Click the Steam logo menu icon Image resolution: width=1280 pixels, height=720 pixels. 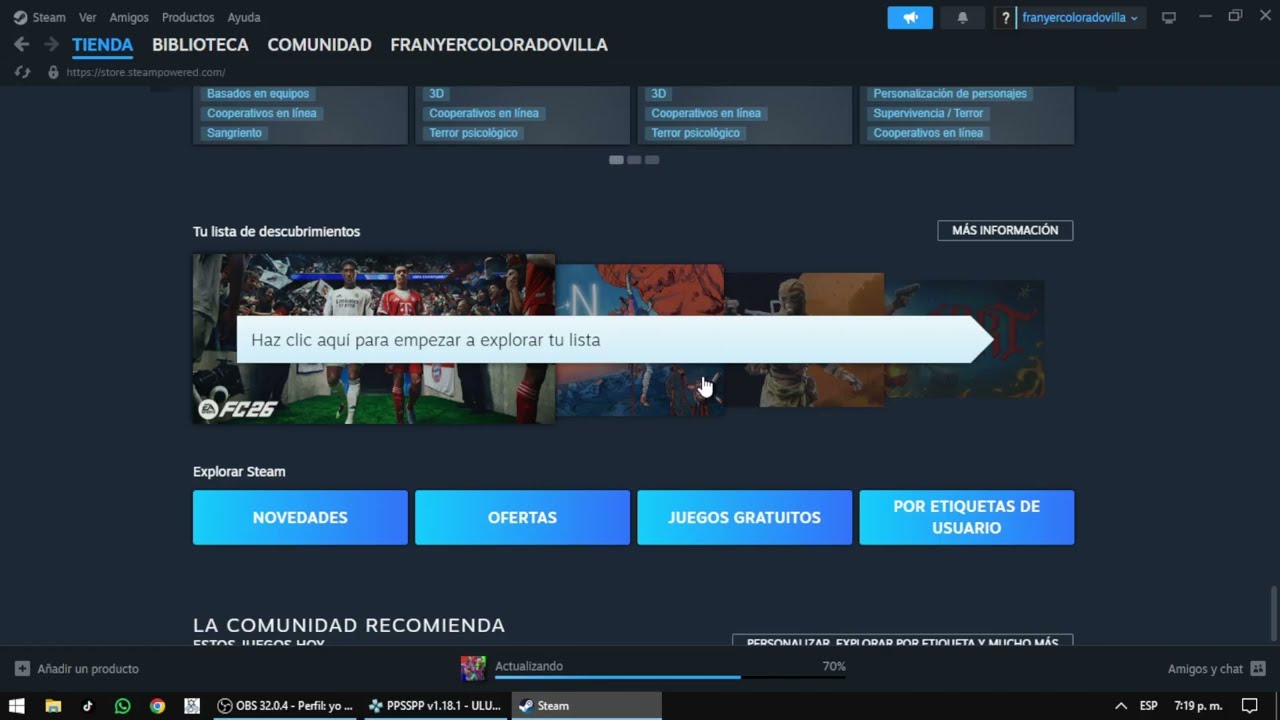(x=20, y=18)
